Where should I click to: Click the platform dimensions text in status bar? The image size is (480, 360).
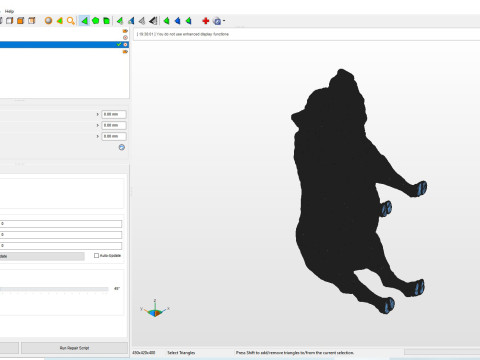click(144, 353)
